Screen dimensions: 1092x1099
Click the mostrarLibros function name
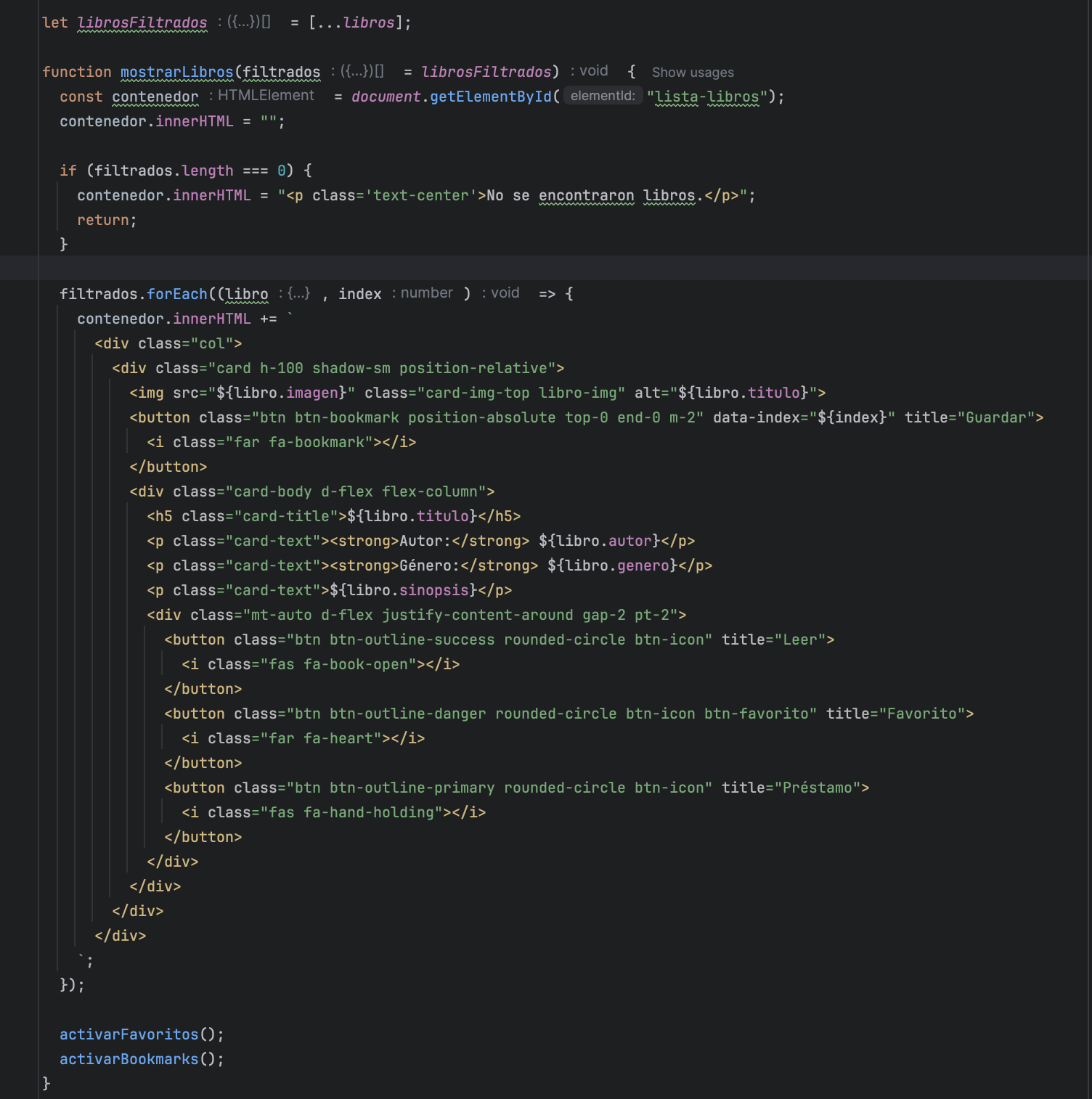click(176, 72)
